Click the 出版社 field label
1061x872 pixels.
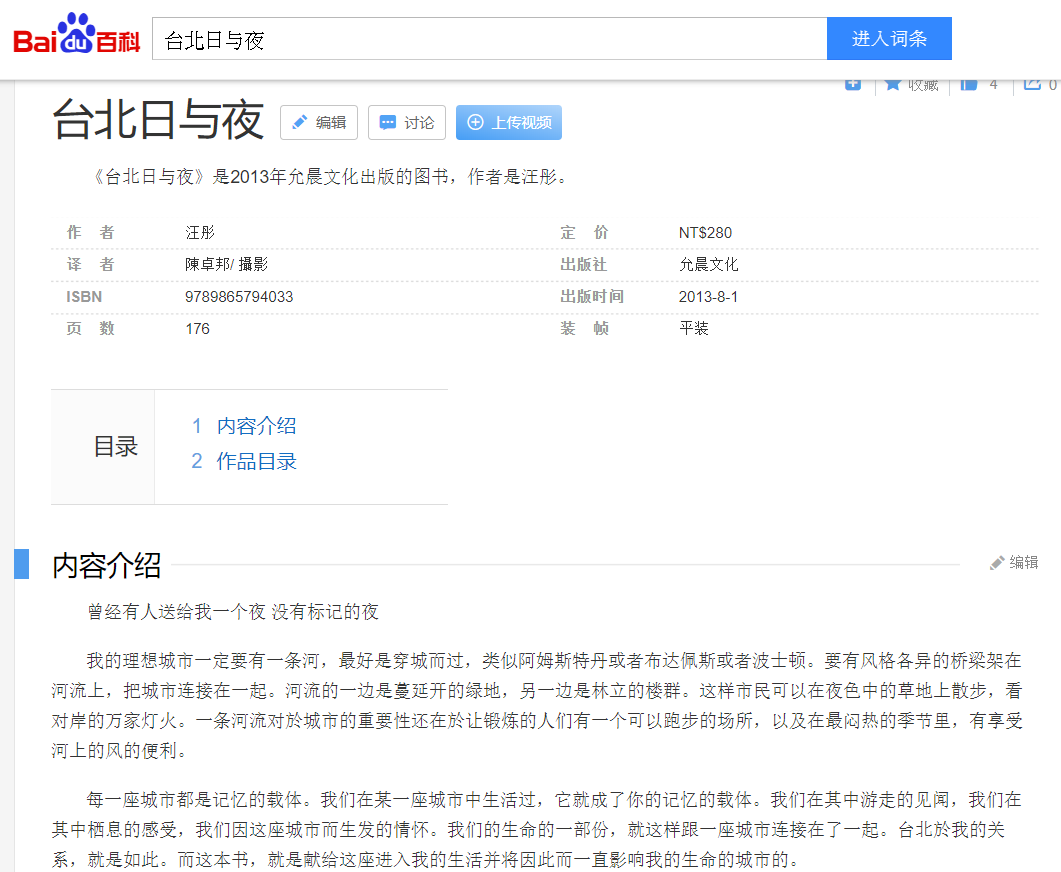pyautogui.click(x=583, y=265)
